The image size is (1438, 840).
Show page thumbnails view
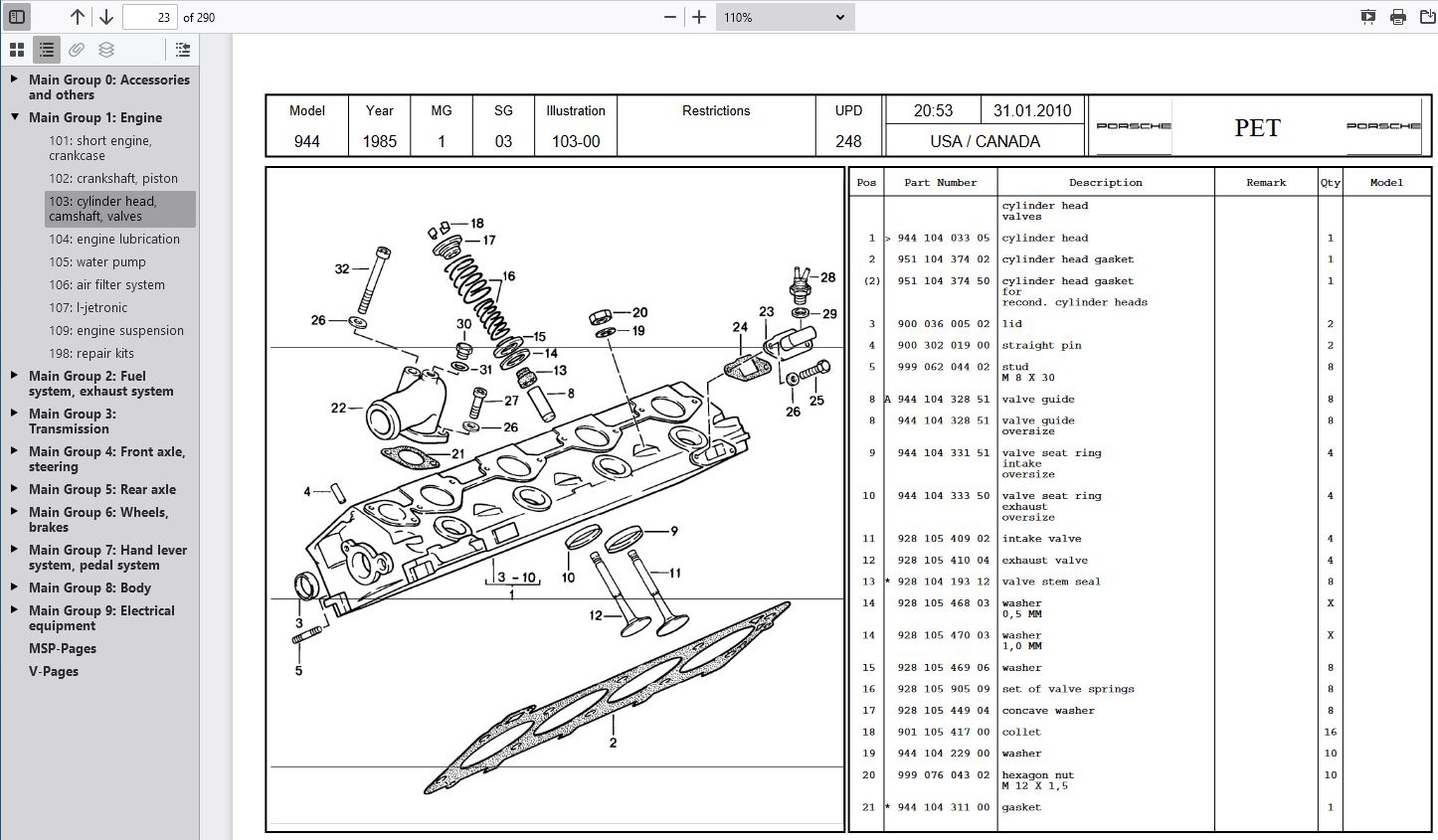[x=17, y=50]
